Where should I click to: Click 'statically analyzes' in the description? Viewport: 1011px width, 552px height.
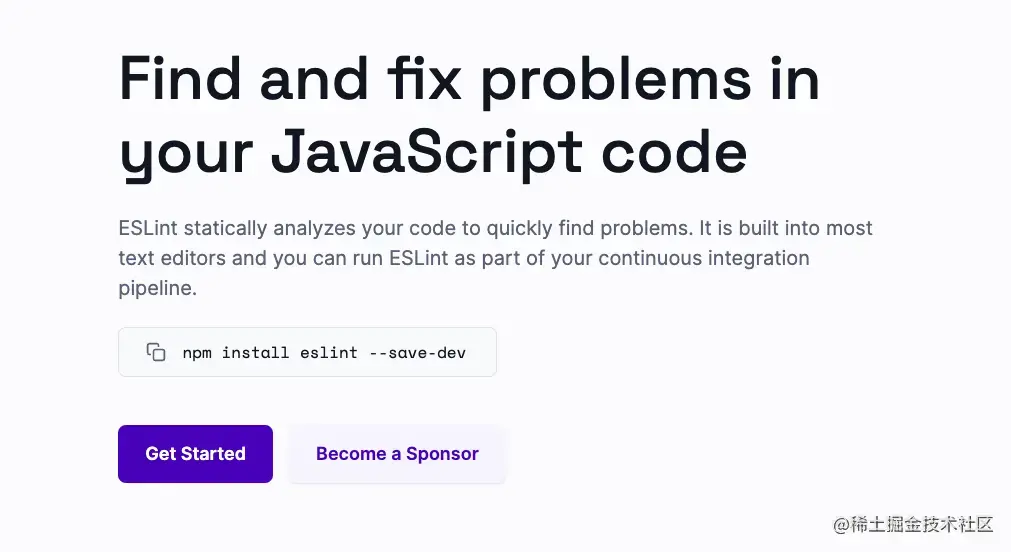[257, 227]
